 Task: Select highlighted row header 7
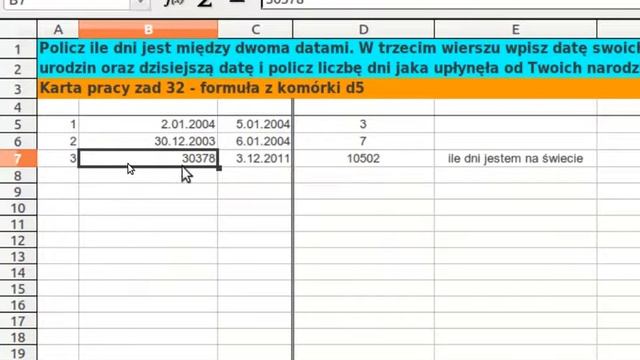[x=18, y=158]
